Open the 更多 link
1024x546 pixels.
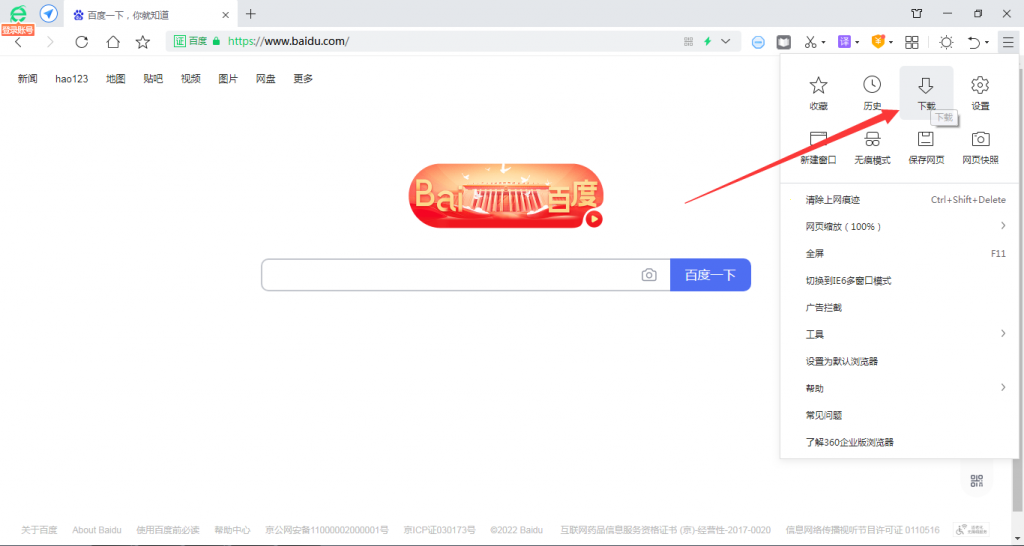point(303,78)
